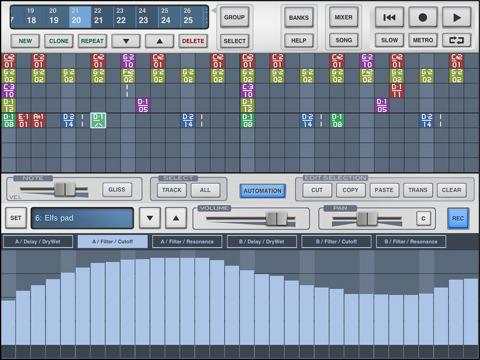Adjust the PAN slider
This screenshot has height=360, width=480.
(367, 219)
